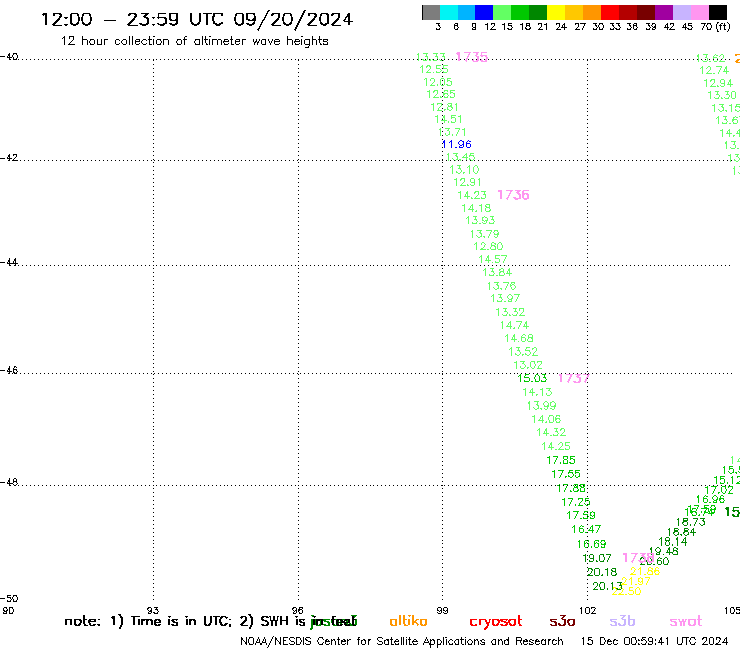
Task: Click the wave height reading 14.06
Action: pyautogui.click(x=546, y=419)
